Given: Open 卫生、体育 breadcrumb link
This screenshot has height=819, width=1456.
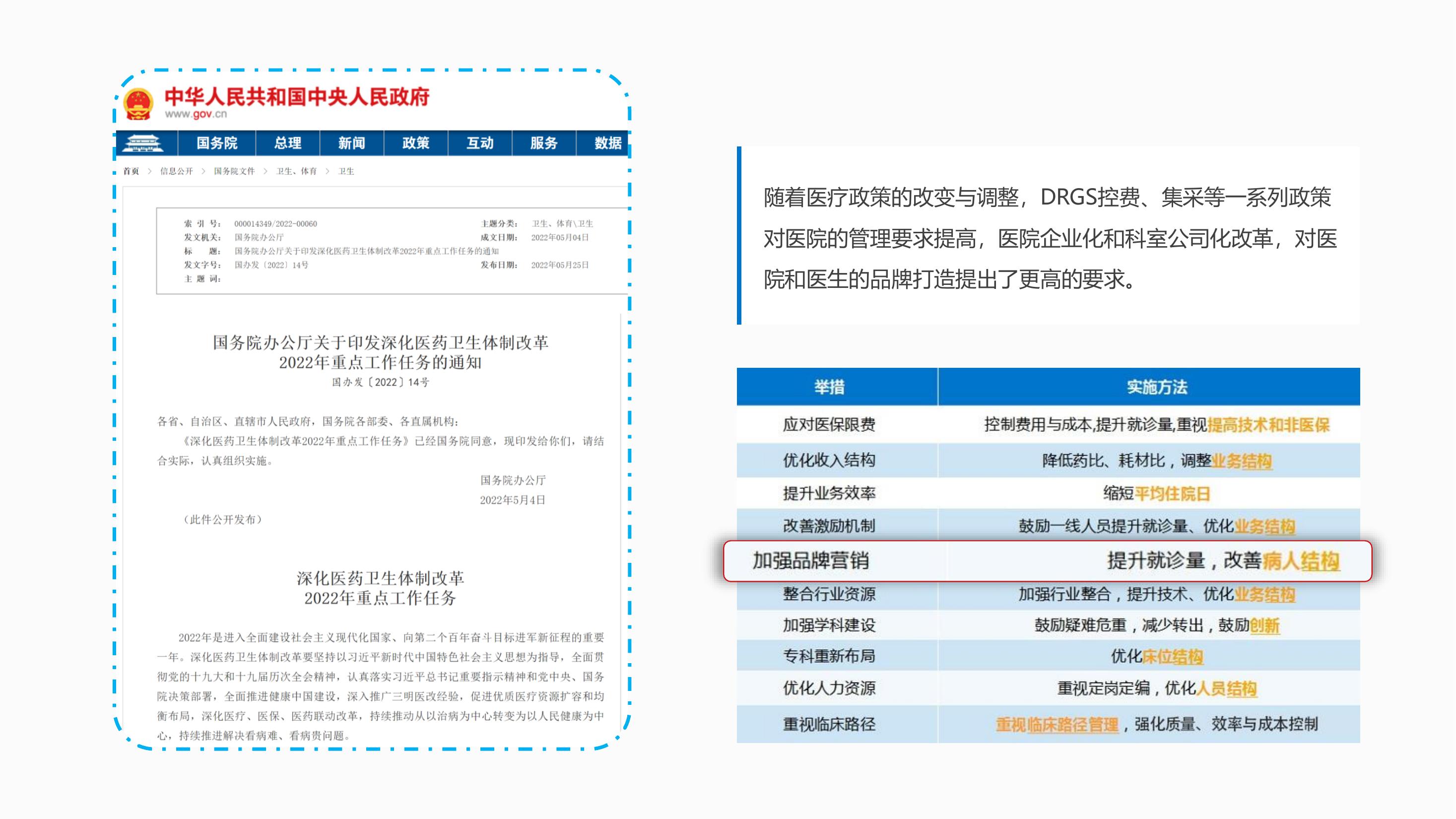Looking at the screenshot, I should tap(296, 171).
